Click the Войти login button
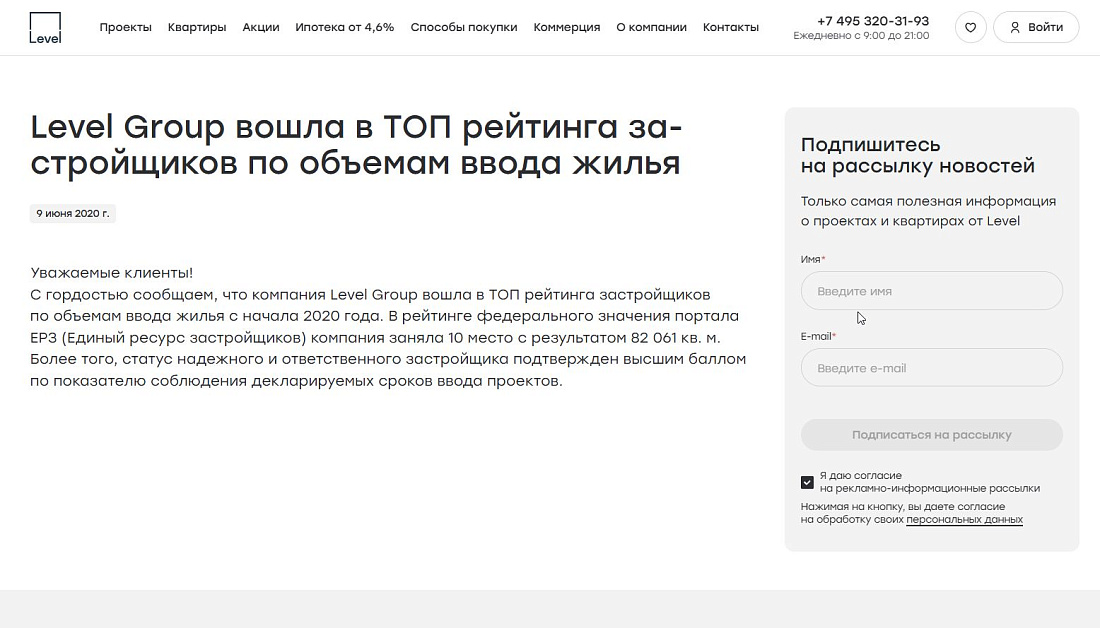 click(x=1035, y=27)
